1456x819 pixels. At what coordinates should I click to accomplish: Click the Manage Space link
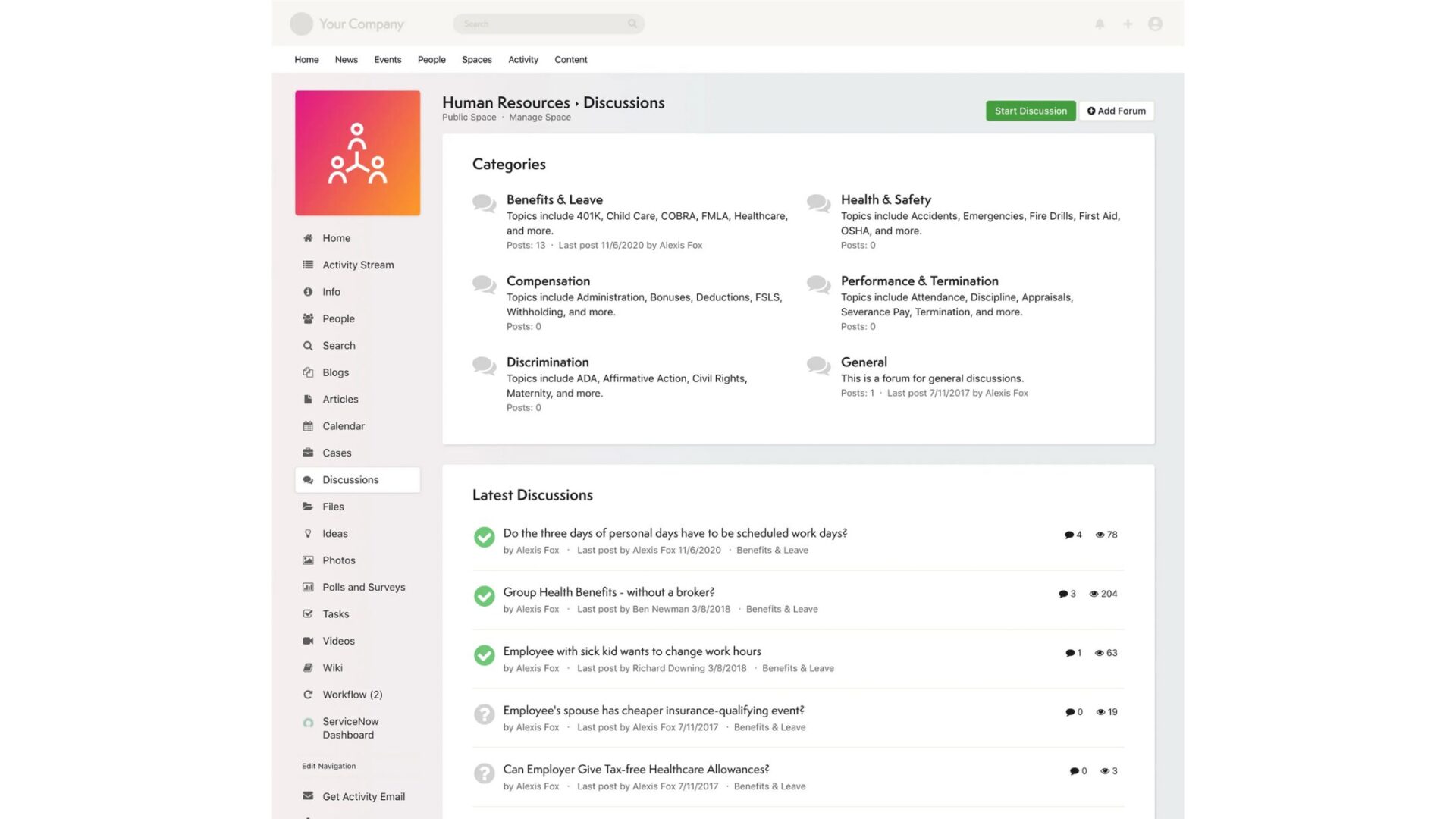[539, 117]
